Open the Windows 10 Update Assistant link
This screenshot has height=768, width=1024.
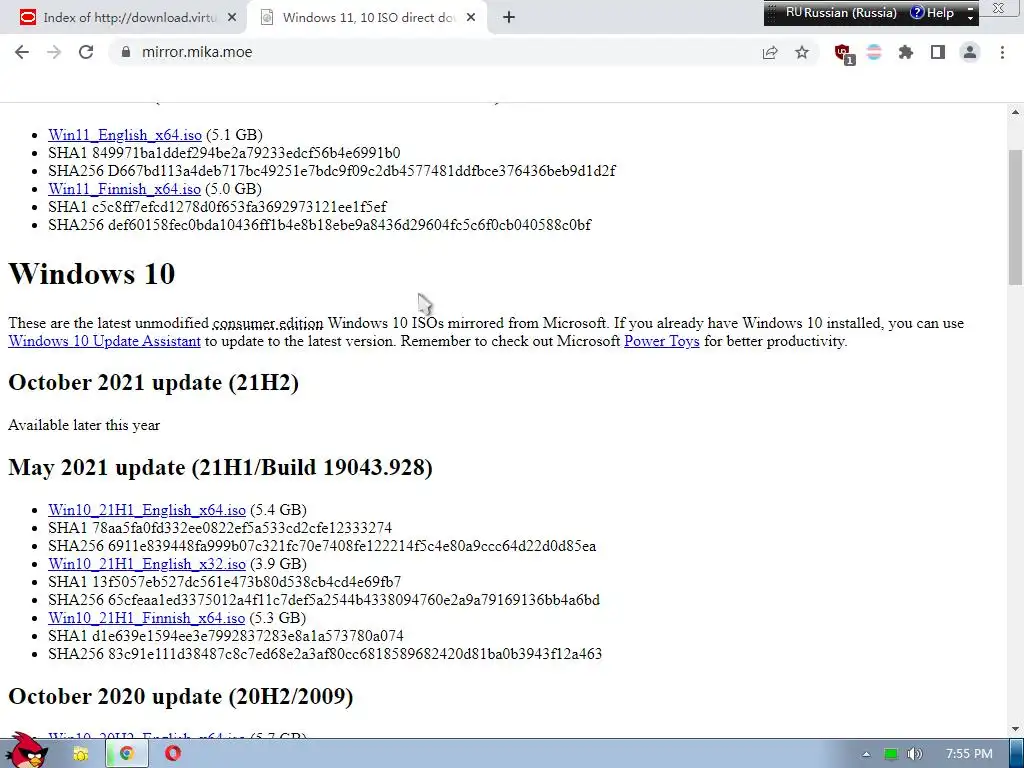104,341
